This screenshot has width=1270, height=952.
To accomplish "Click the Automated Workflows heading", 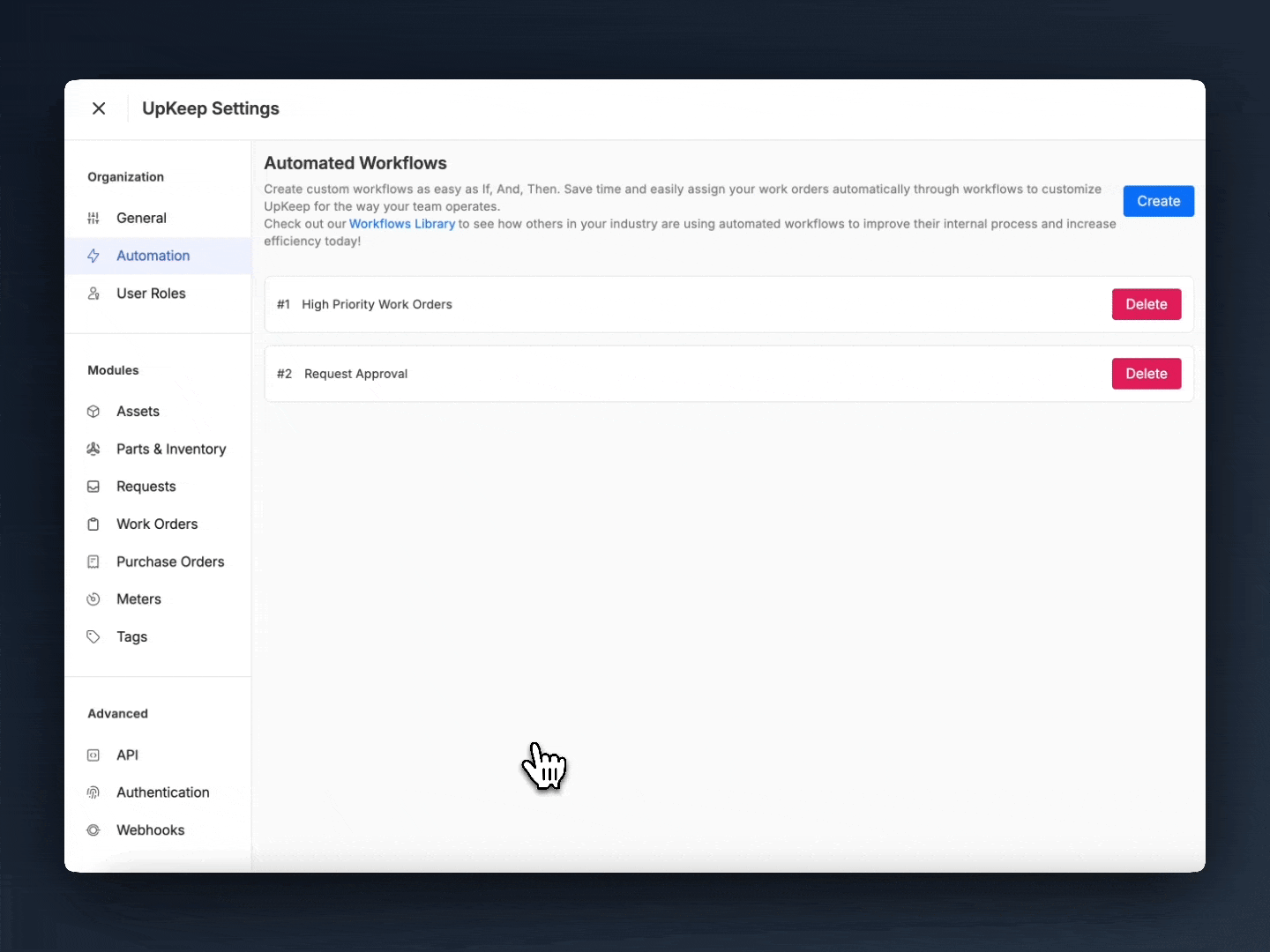I will click(x=355, y=163).
